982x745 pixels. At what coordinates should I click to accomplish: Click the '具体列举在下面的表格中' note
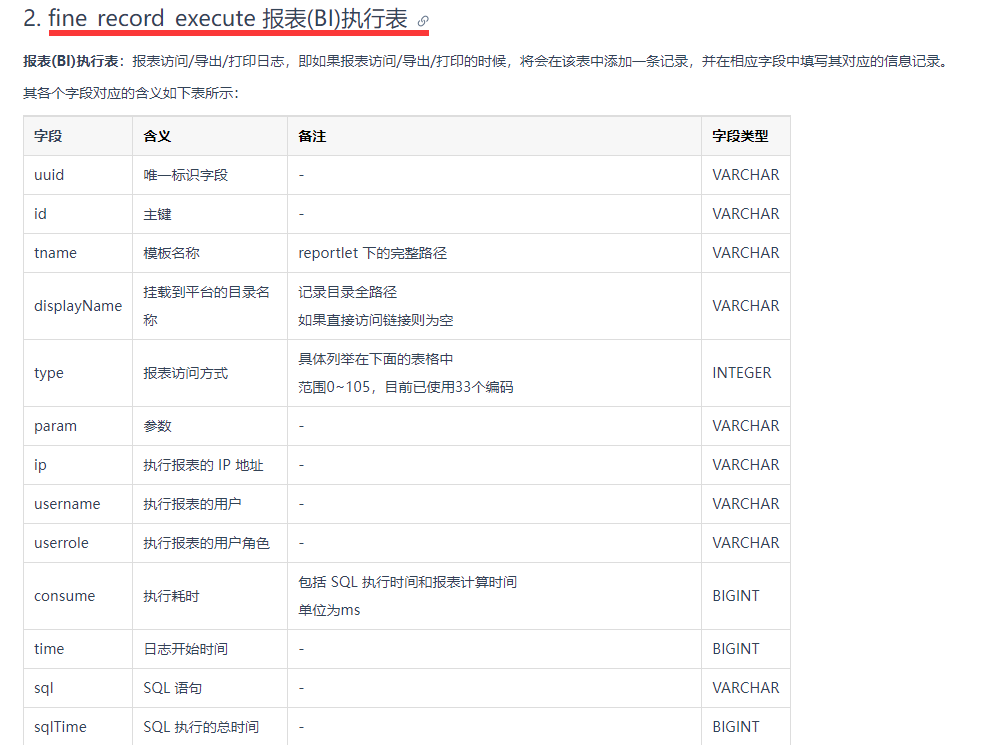[x=376, y=359]
